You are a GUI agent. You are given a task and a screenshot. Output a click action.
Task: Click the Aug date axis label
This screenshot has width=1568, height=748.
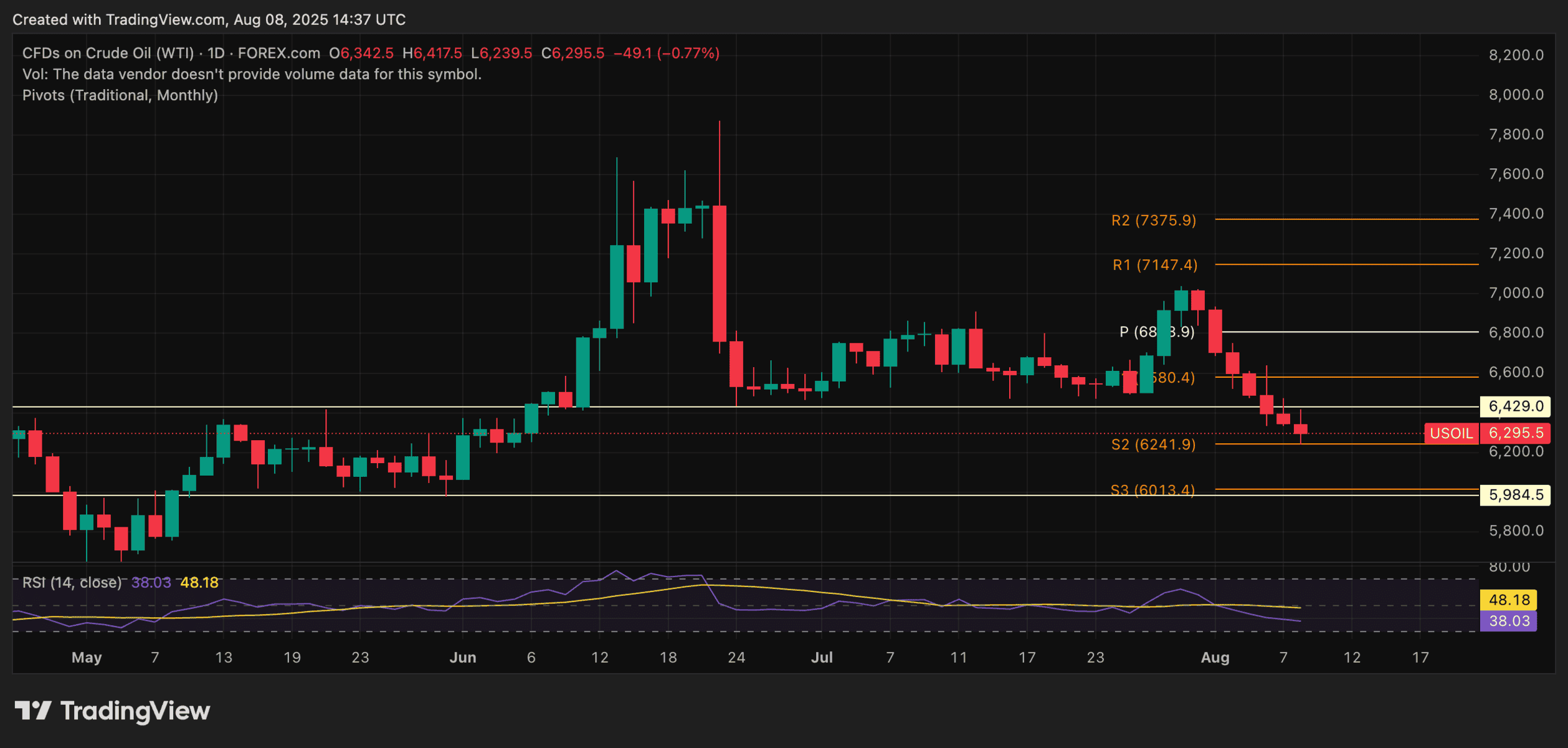click(x=1215, y=658)
